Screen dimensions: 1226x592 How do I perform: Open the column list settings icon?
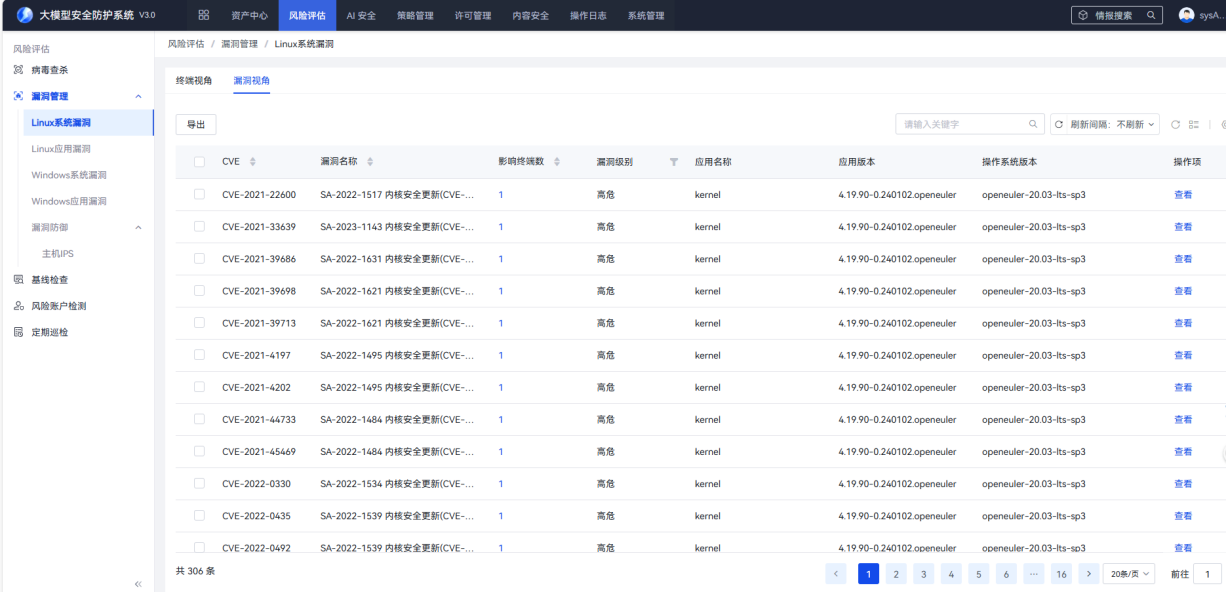pos(1193,125)
